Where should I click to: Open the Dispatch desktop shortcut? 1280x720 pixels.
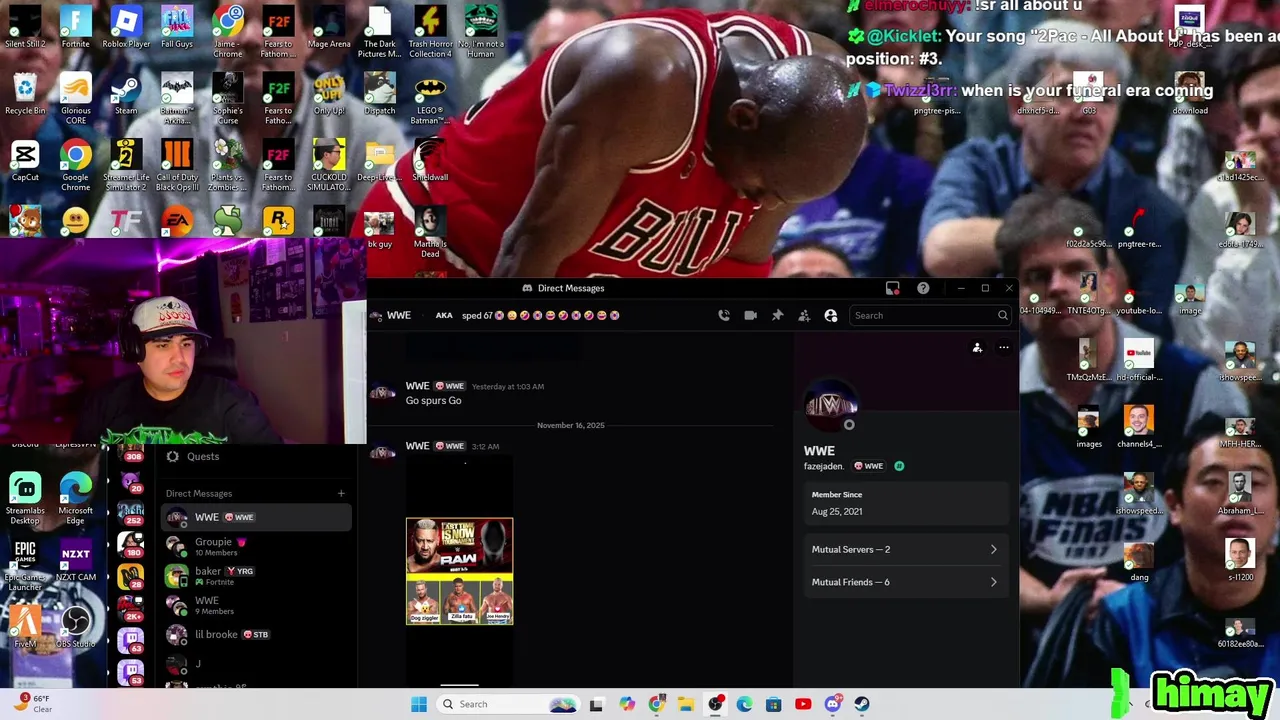click(379, 94)
